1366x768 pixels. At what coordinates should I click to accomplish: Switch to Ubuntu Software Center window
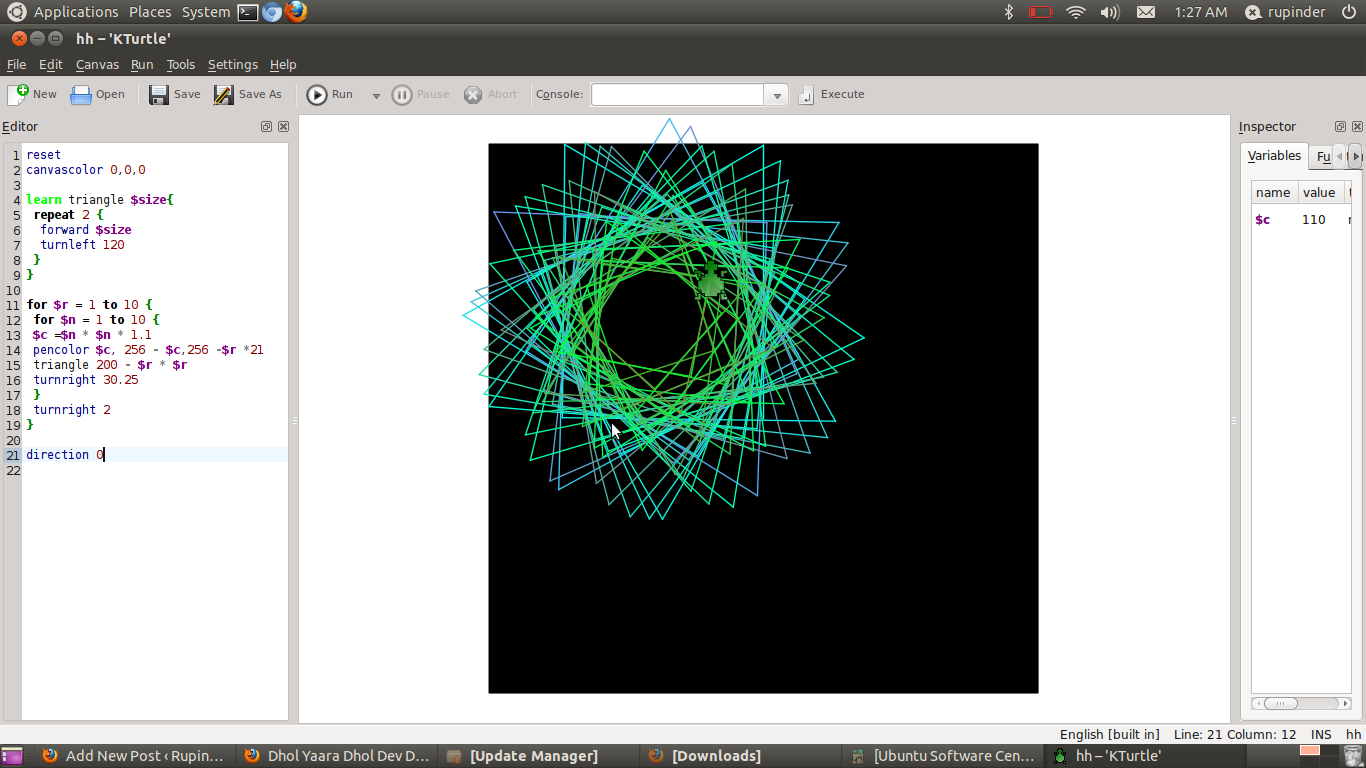tap(943, 756)
